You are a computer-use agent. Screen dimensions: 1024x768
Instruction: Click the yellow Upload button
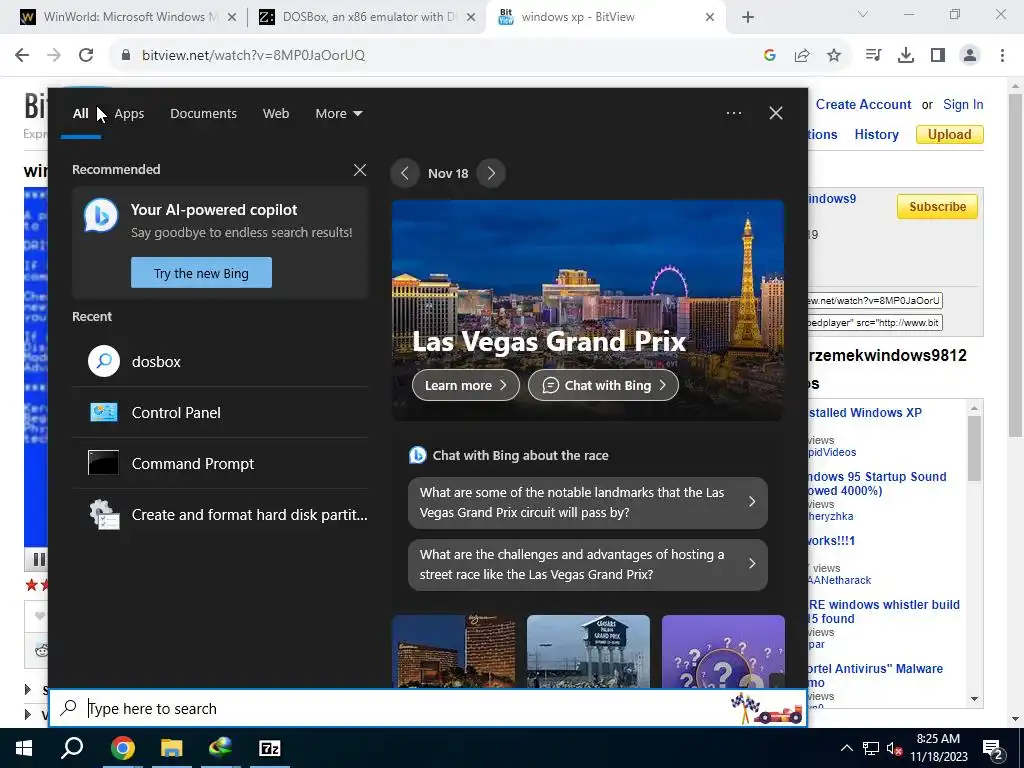pos(950,135)
